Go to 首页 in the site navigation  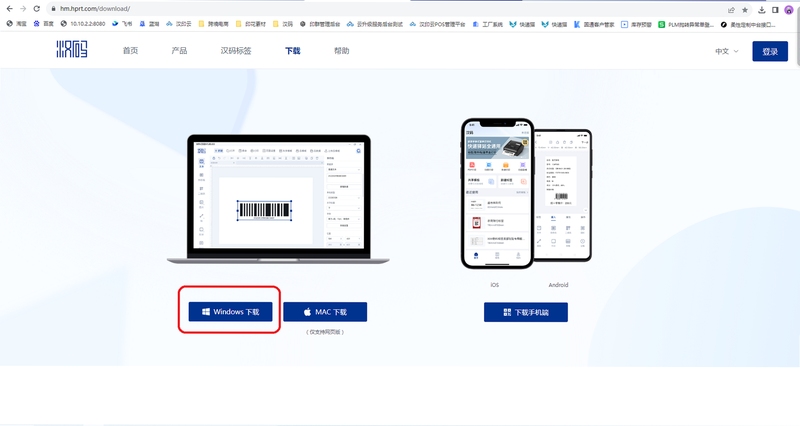130,51
